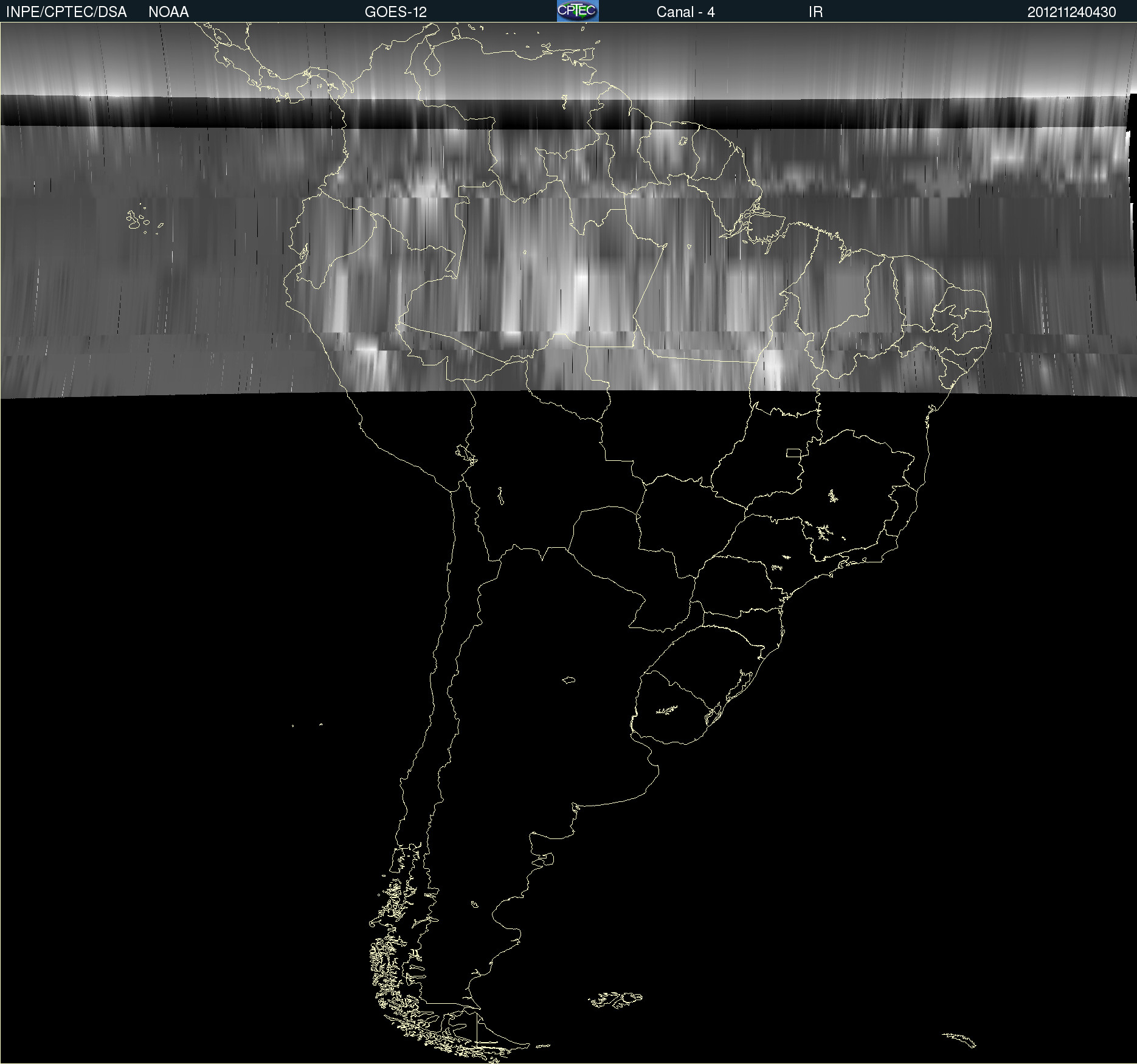Click the NOAA text in the header
Viewport: 1137px width, 1064px height.
pos(168,12)
